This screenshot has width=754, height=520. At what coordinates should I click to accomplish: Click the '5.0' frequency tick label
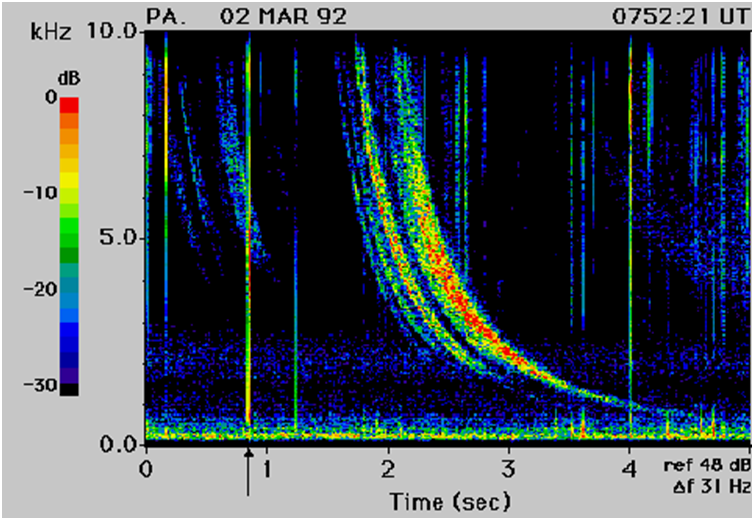pyautogui.click(x=118, y=237)
